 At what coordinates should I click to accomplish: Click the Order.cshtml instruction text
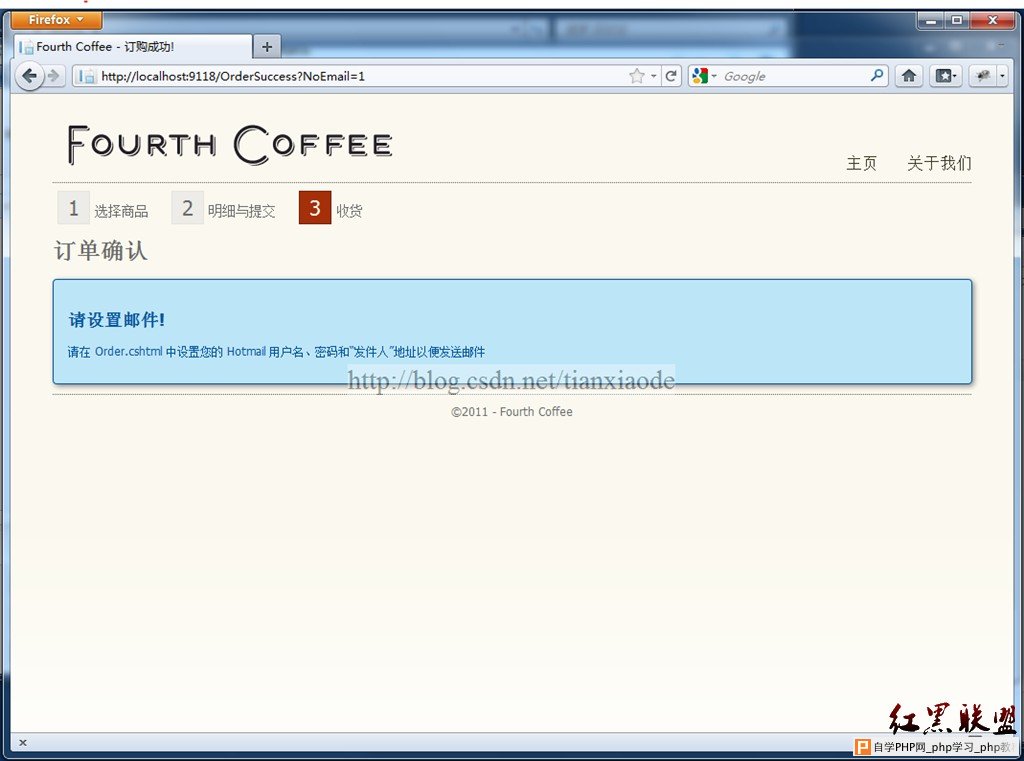point(276,351)
